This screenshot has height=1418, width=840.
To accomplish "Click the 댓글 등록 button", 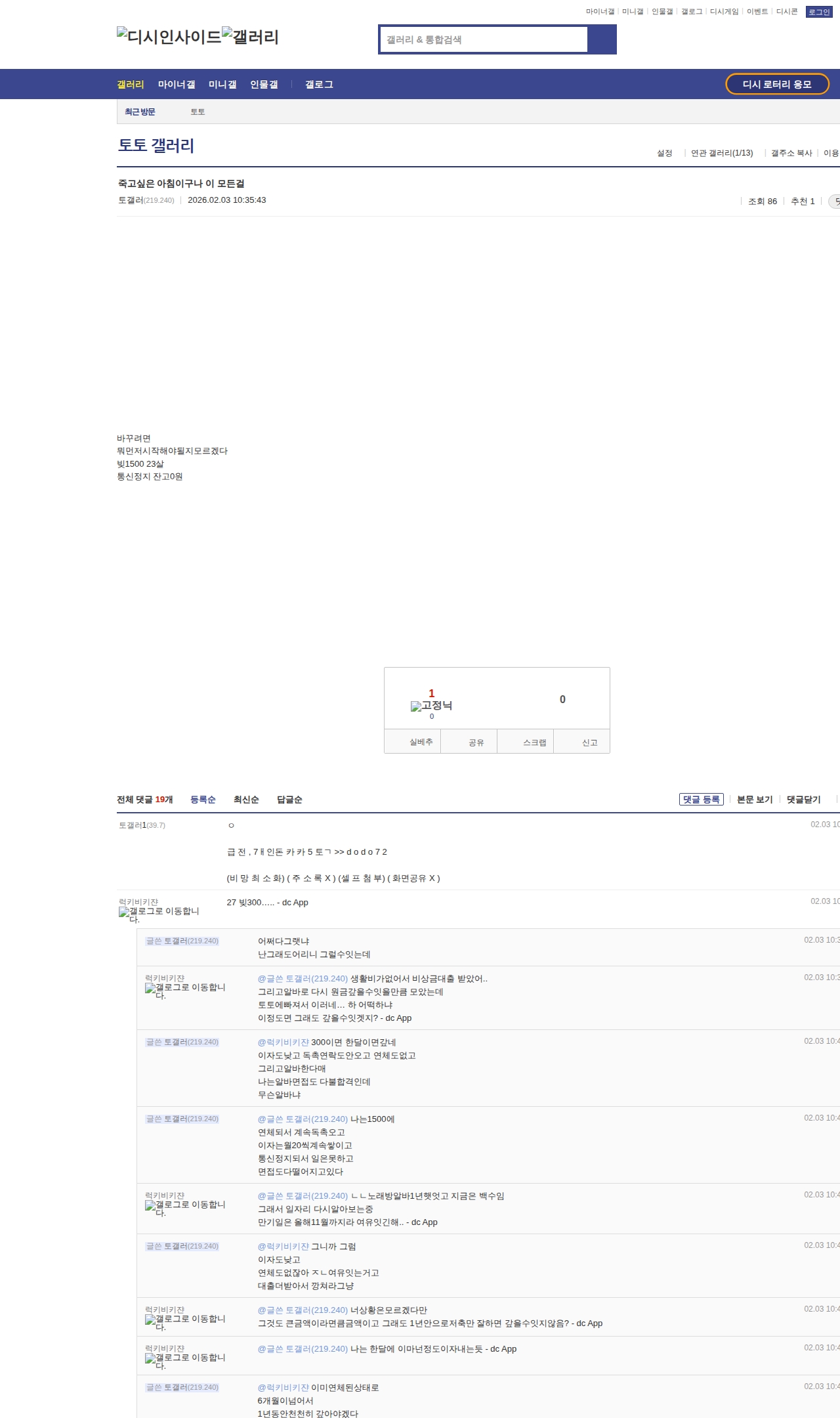I will (701, 800).
